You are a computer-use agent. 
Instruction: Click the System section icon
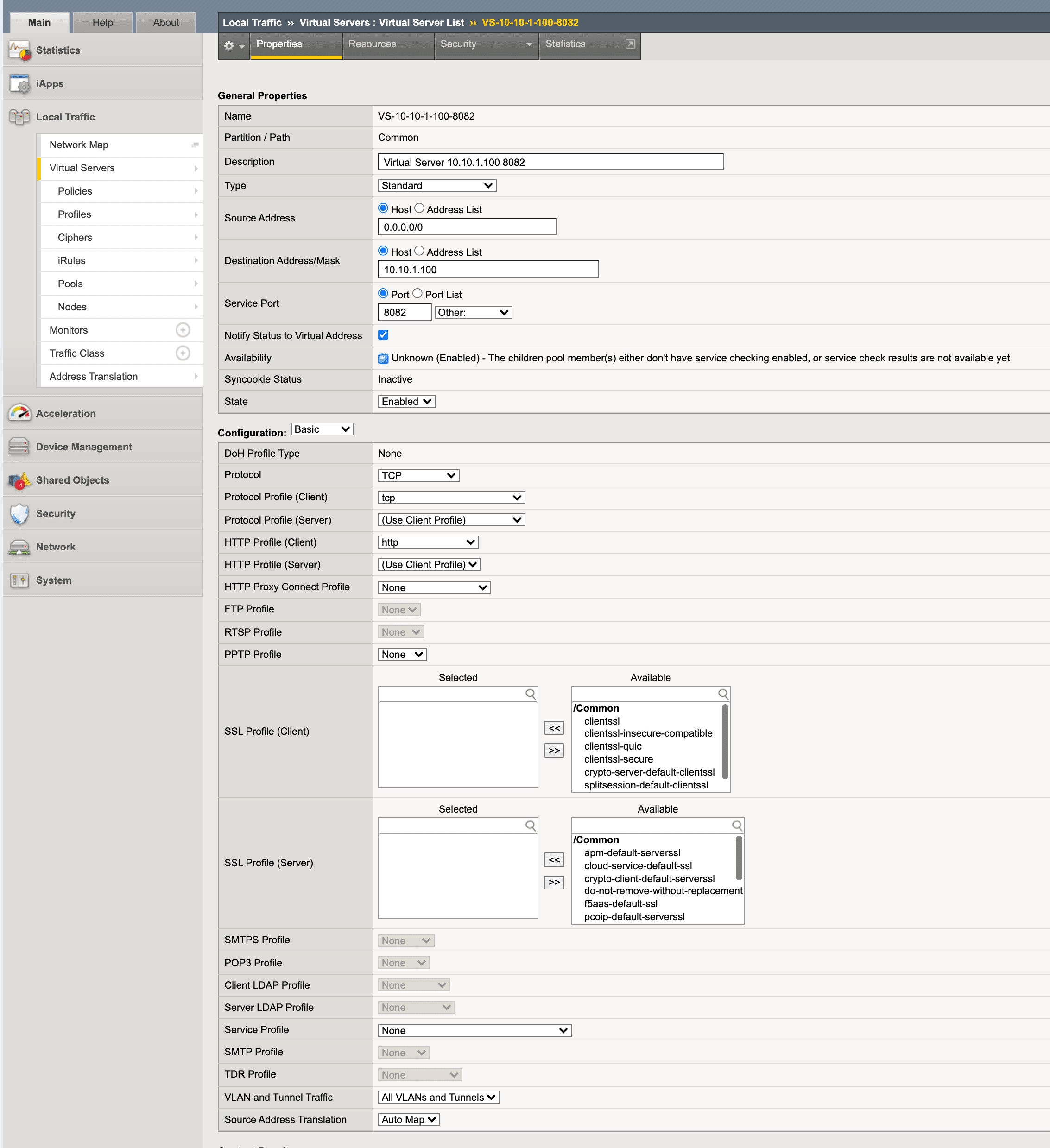pos(19,580)
